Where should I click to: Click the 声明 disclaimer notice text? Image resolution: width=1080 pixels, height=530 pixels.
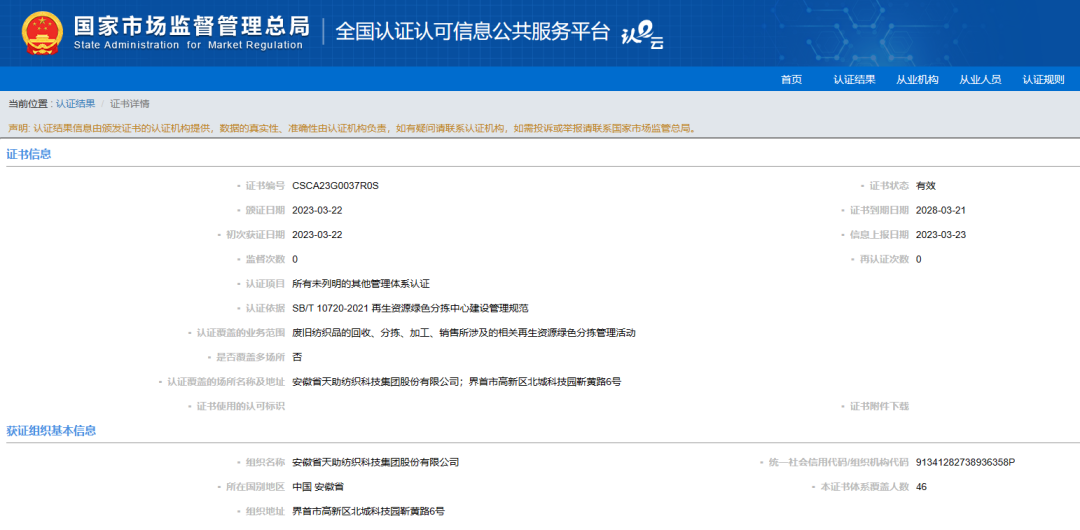pyautogui.click(x=353, y=128)
